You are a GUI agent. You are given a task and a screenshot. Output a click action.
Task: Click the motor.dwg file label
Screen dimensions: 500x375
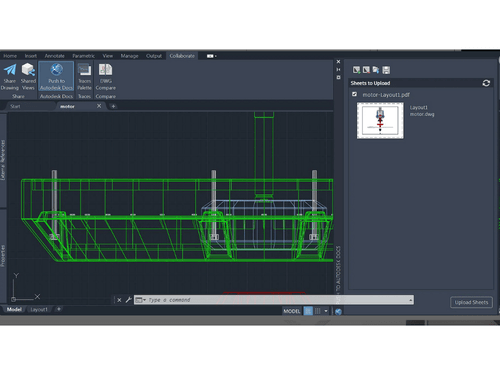point(422,114)
